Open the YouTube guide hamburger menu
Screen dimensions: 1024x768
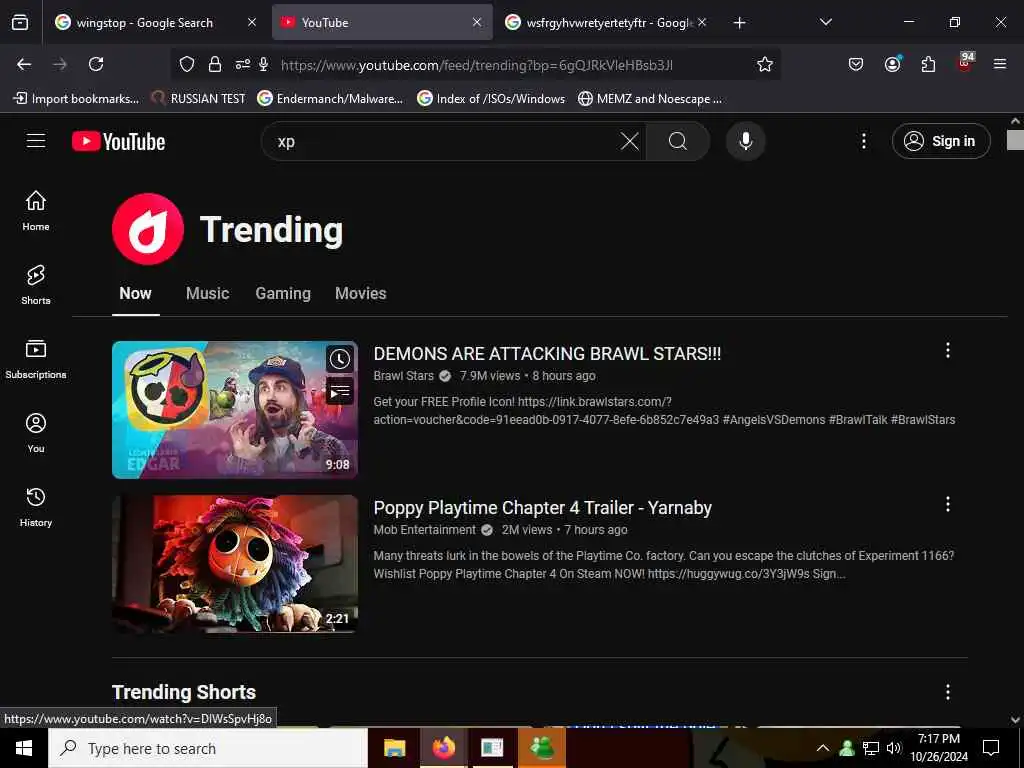pos(36,140)
